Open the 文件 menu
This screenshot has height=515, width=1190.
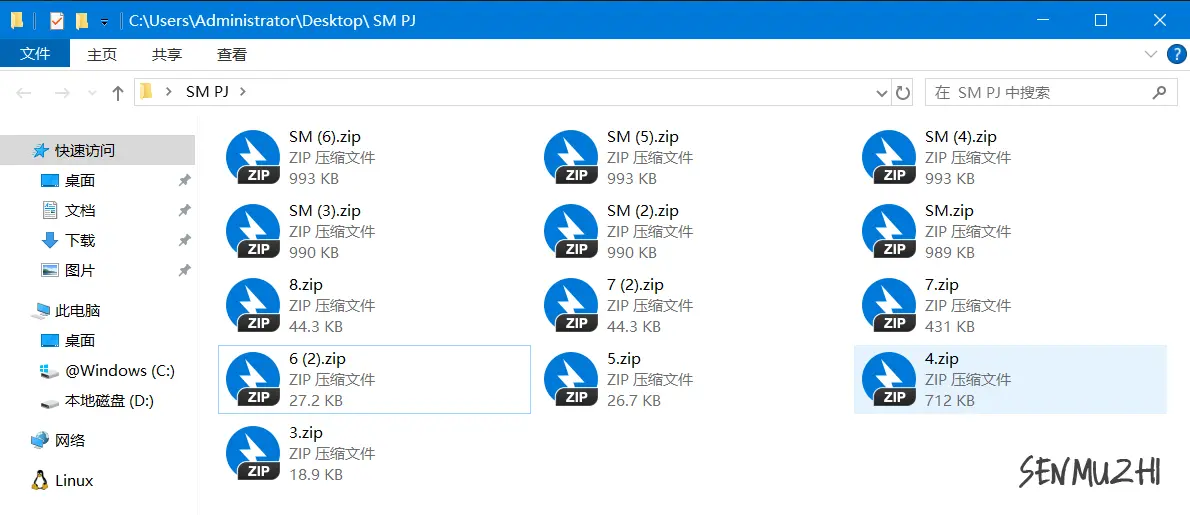tap(35, 54)
